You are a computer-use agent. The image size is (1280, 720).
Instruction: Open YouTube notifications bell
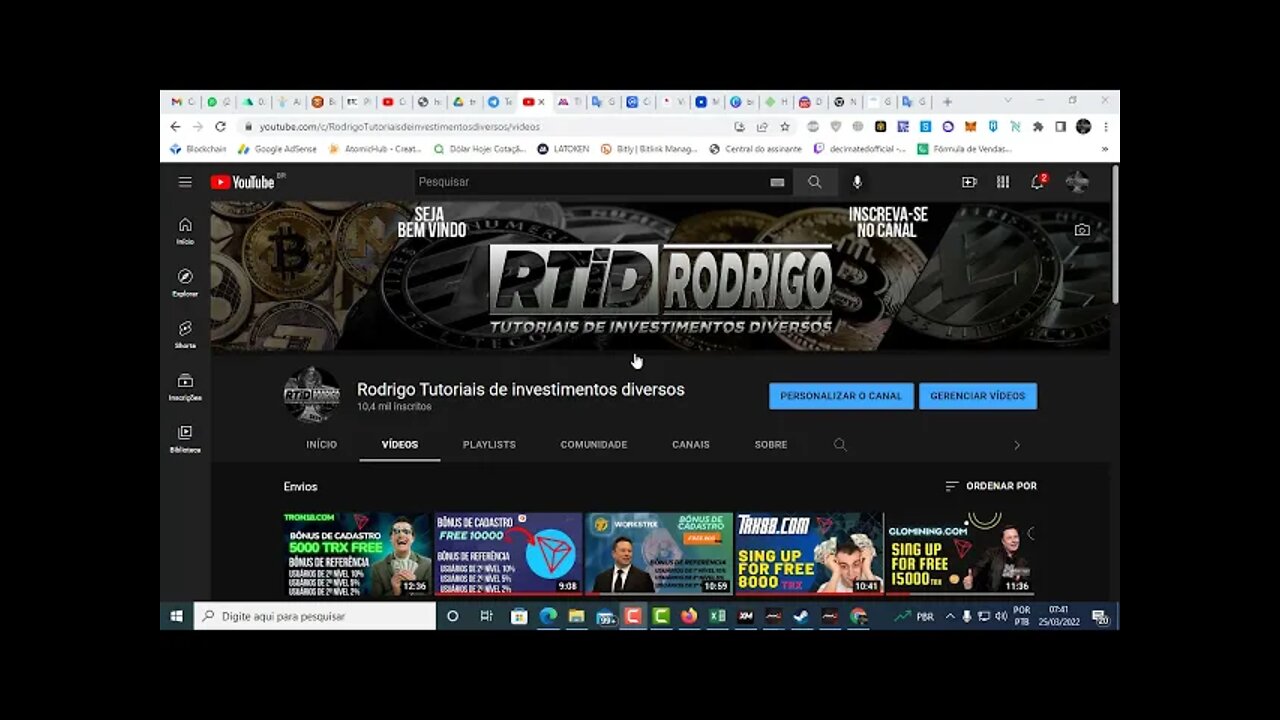pos(1038,182)
